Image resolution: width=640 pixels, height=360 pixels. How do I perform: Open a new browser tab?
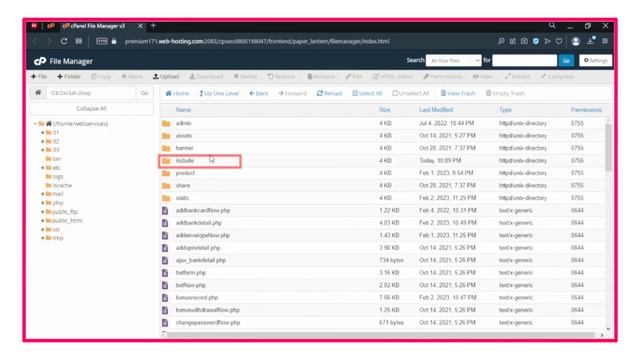click(x=153, y=26)
